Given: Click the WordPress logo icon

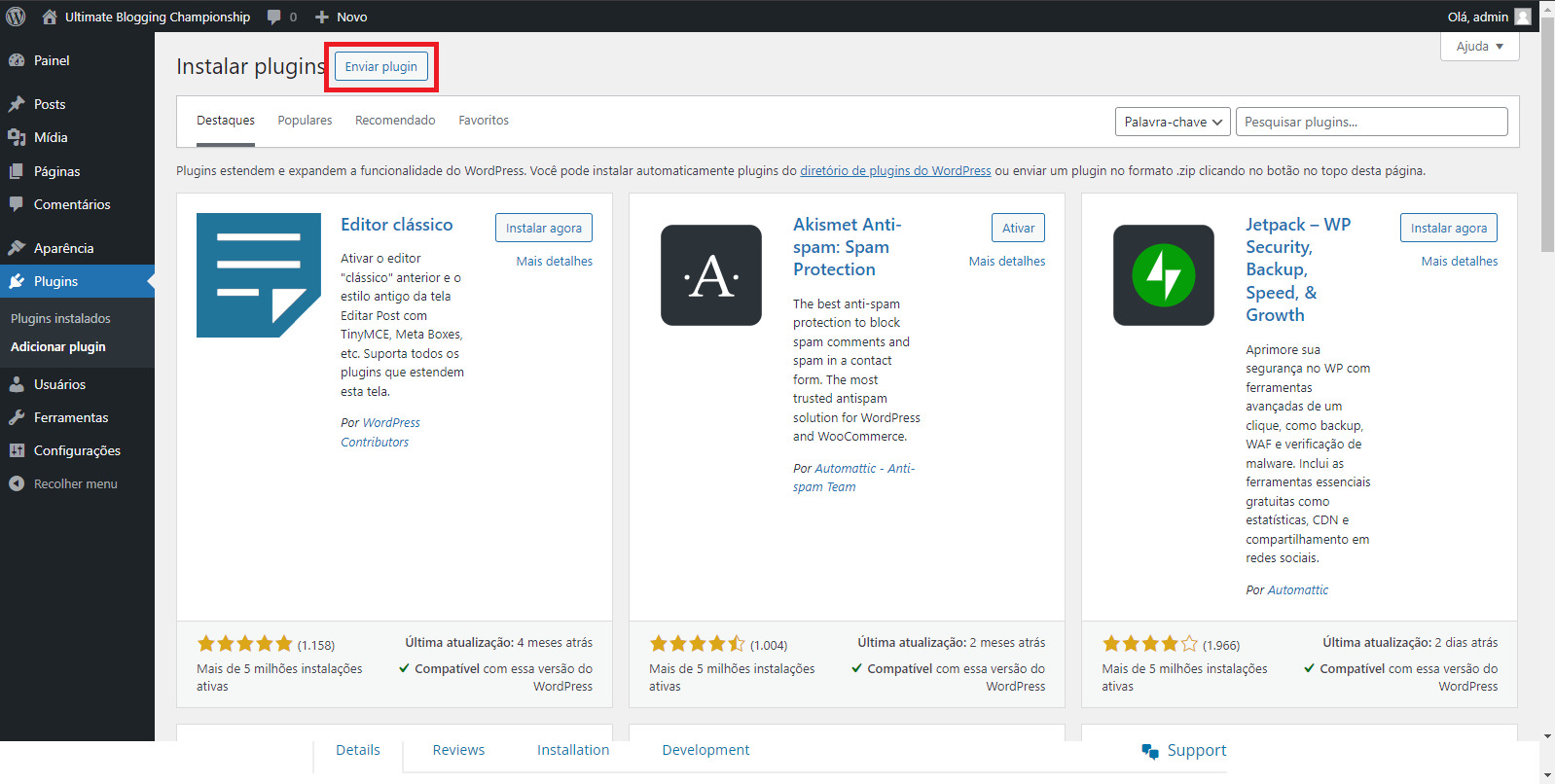Looking at the screenshot, I should point(16,17).
